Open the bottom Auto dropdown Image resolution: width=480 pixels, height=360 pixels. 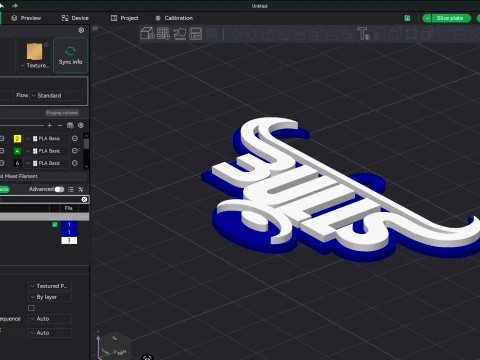click(x=50, y=333)
